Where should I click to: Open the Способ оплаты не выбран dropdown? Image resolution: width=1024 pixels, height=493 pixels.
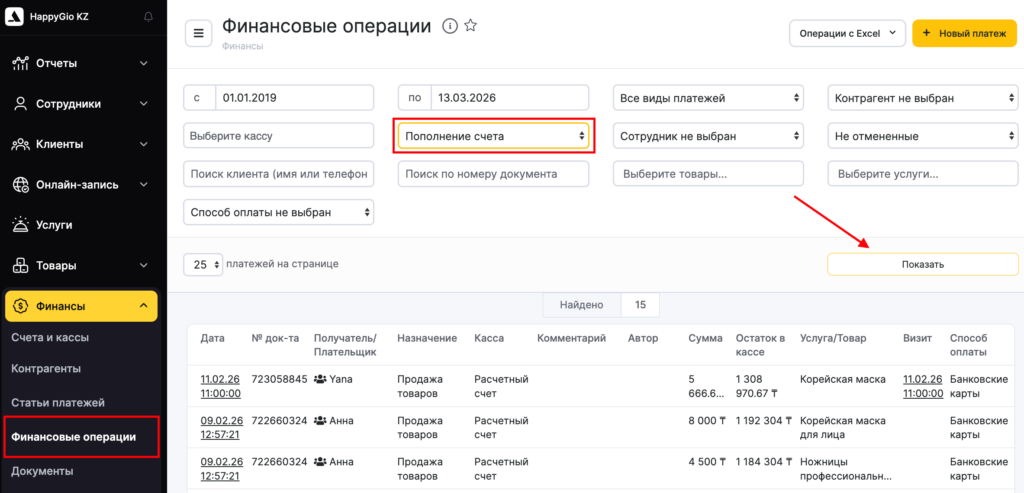pyautogui.click(x=279, y=212)
